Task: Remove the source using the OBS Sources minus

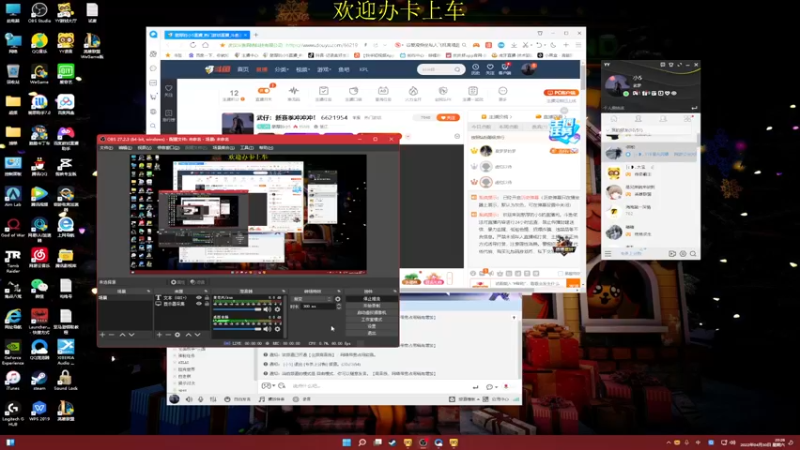Action: (168, 335)
